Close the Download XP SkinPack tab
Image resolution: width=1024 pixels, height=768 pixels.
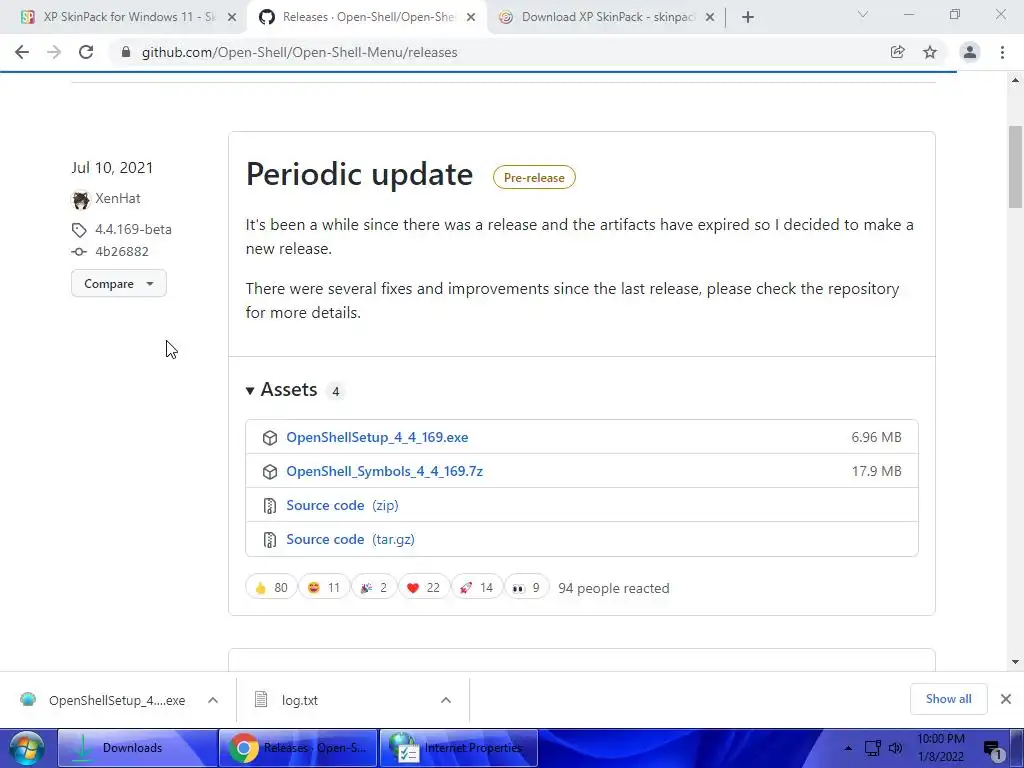[x=710, y=18]
